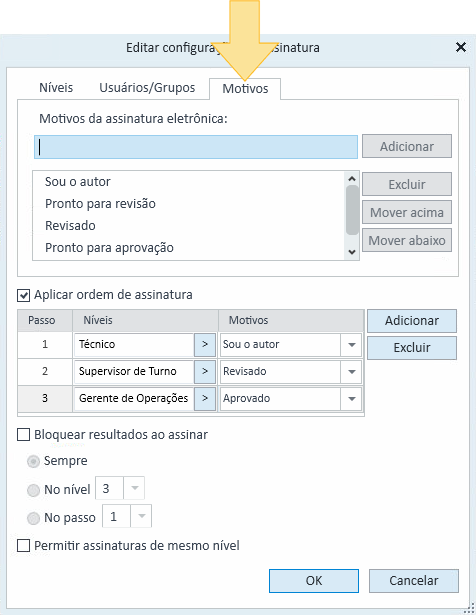Viewport: 476px width, 615px height.
Task: Check Permitir assinaturas de mesmo nível
Action: click(24, 546)
